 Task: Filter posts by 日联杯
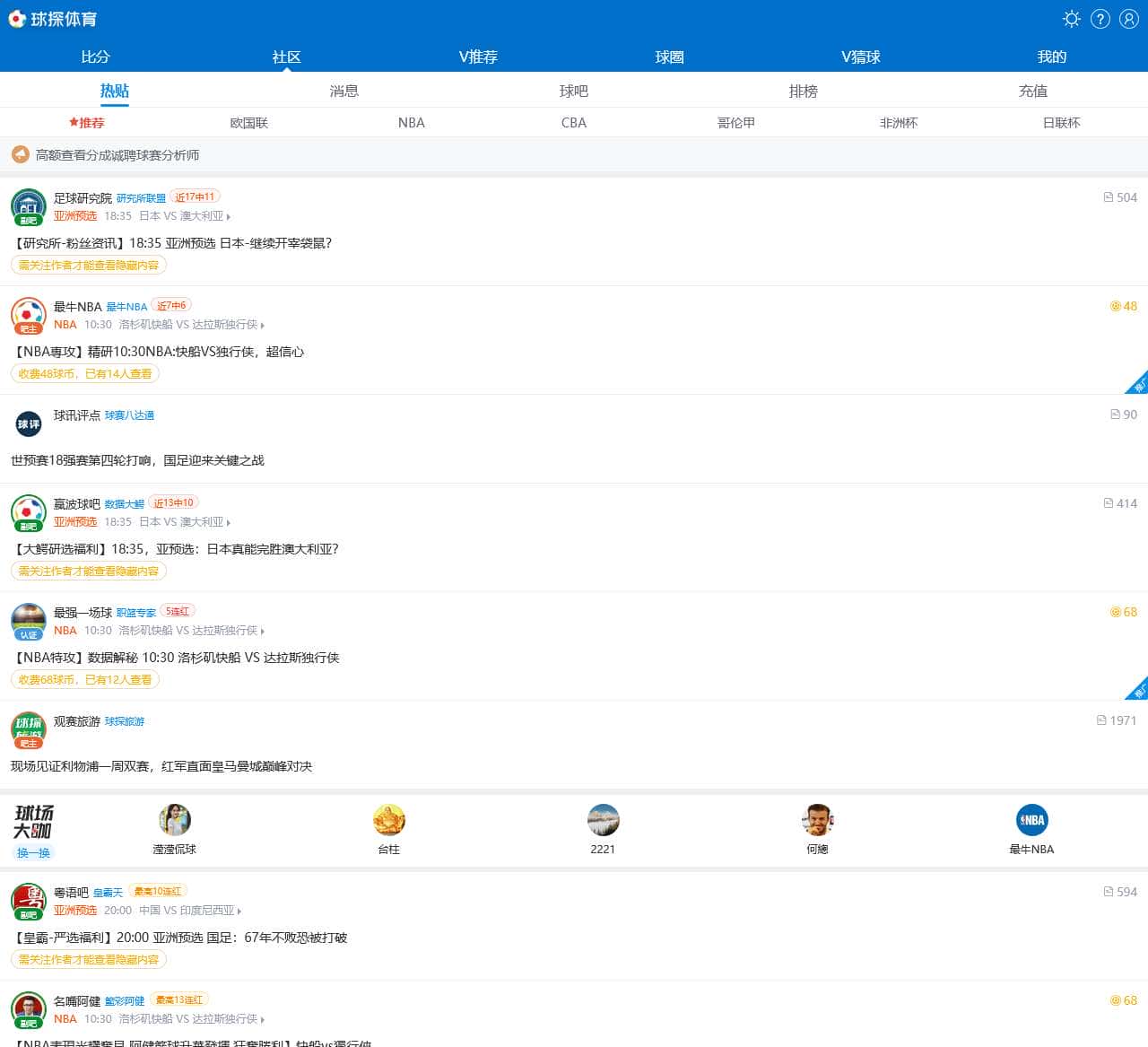click(1062, 123)
